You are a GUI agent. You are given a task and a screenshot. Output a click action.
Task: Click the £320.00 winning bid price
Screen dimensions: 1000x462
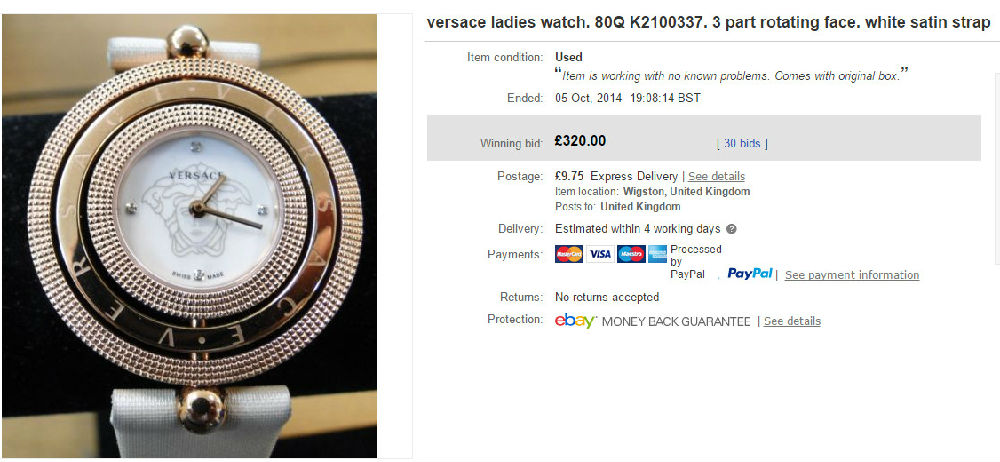(580, 141)
